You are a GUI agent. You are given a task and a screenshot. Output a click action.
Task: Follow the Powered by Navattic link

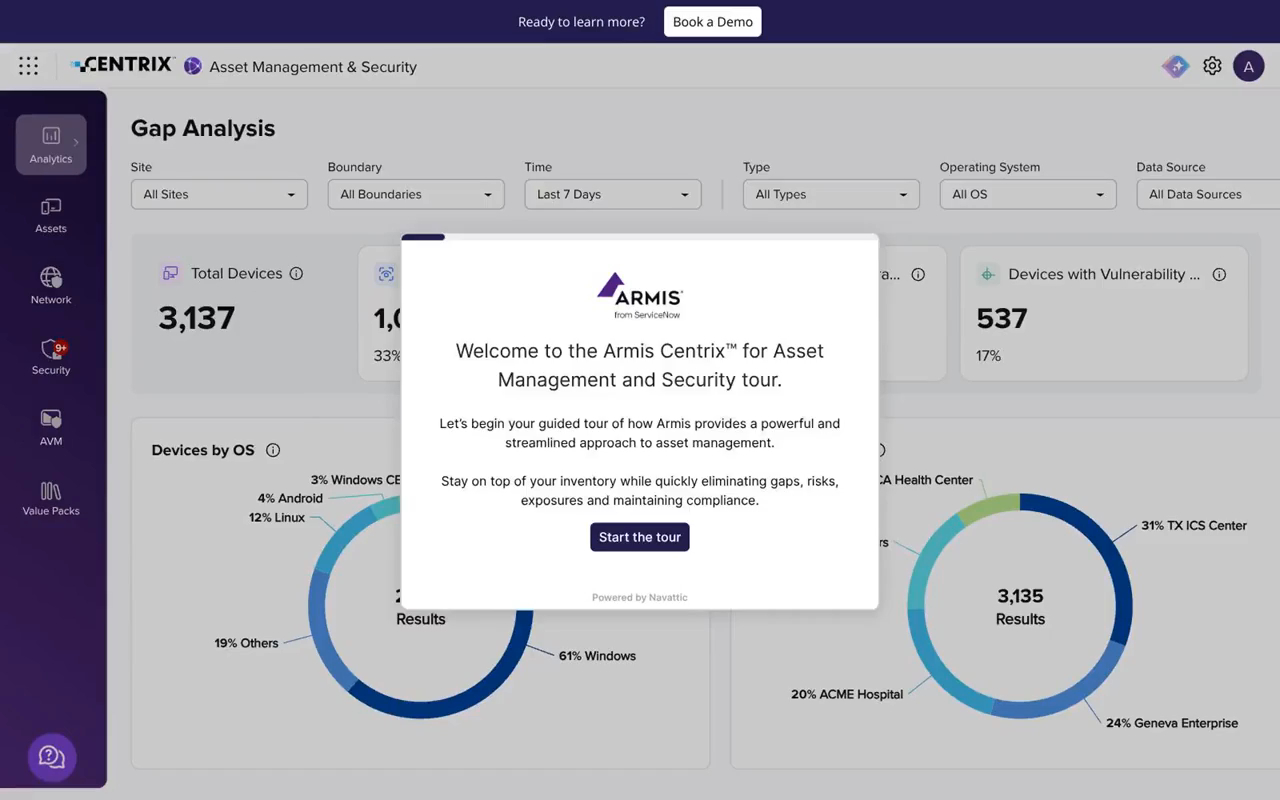click(x=640, y=598)
